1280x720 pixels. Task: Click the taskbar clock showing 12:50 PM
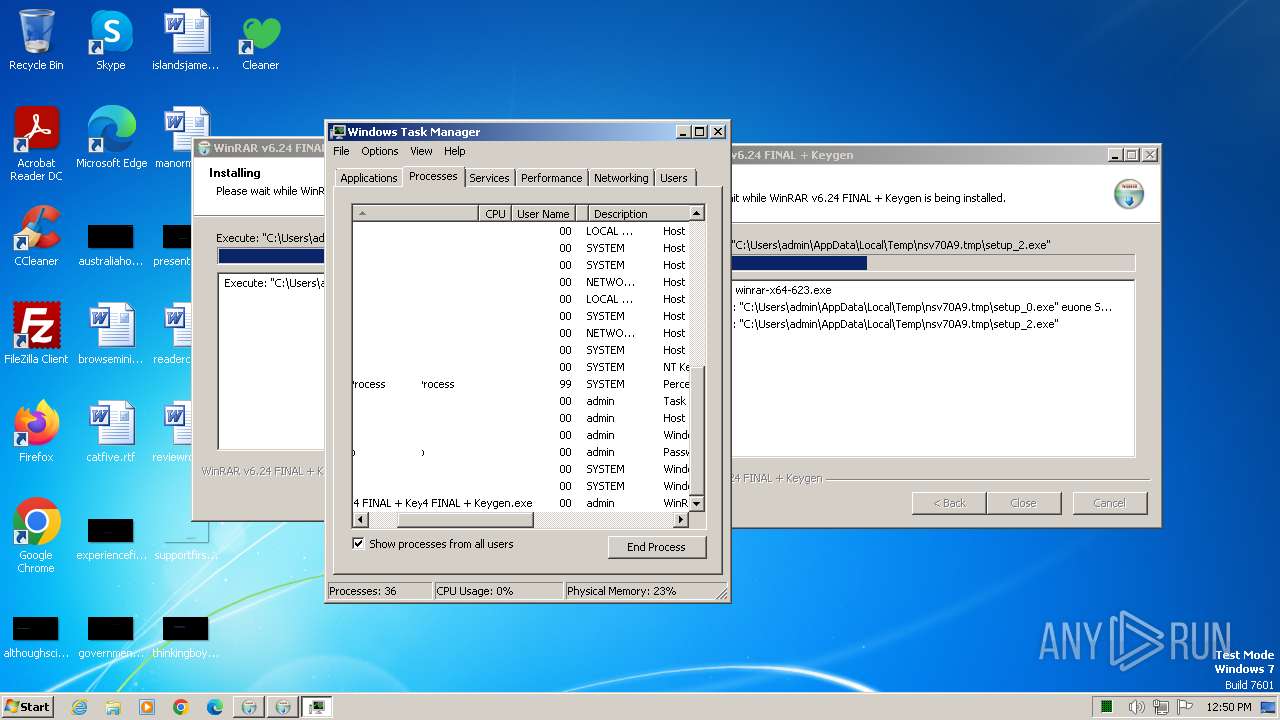click(1229, 707)
